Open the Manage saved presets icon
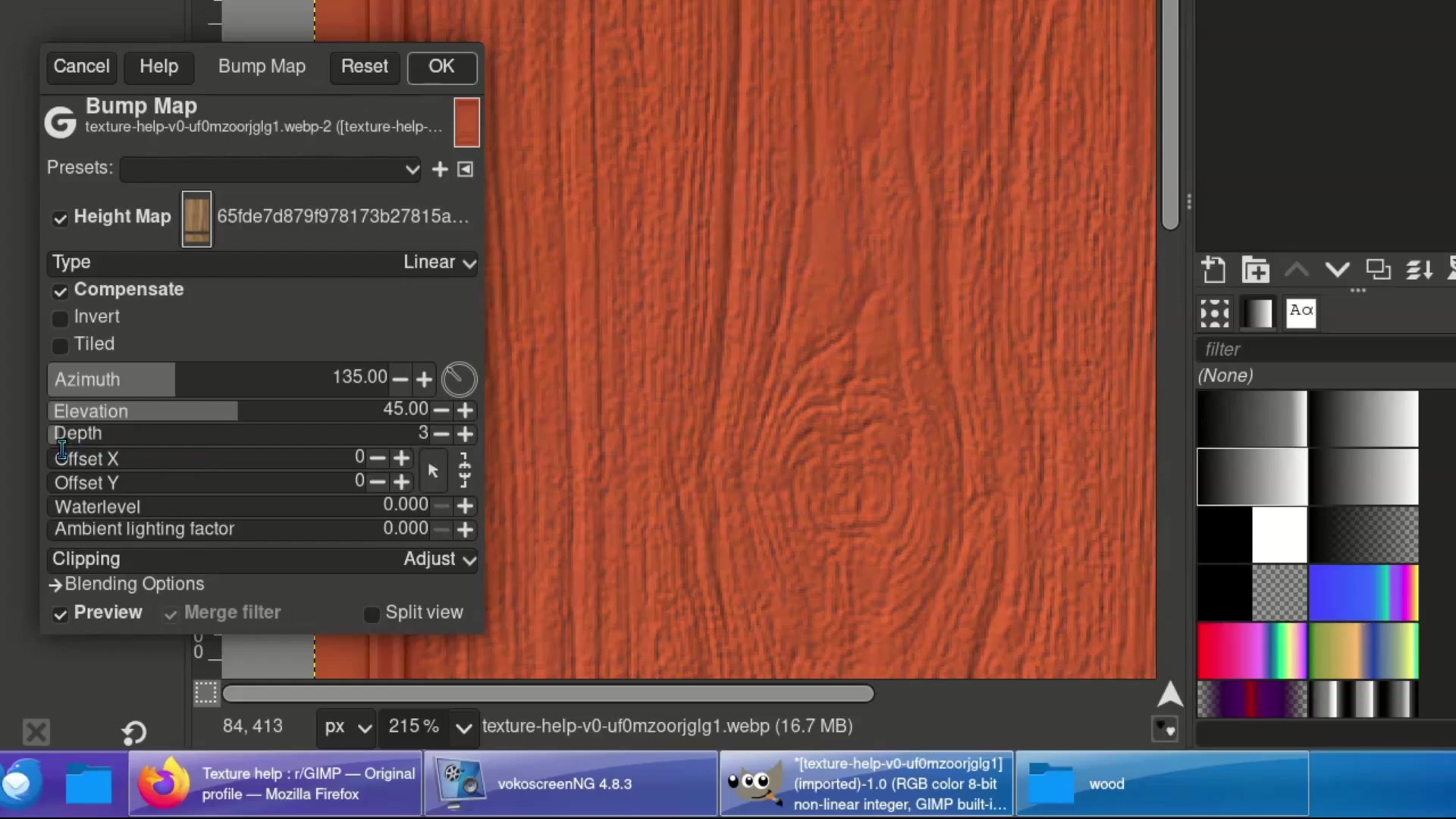The image size is (1456, 819). tap(465, 168)
